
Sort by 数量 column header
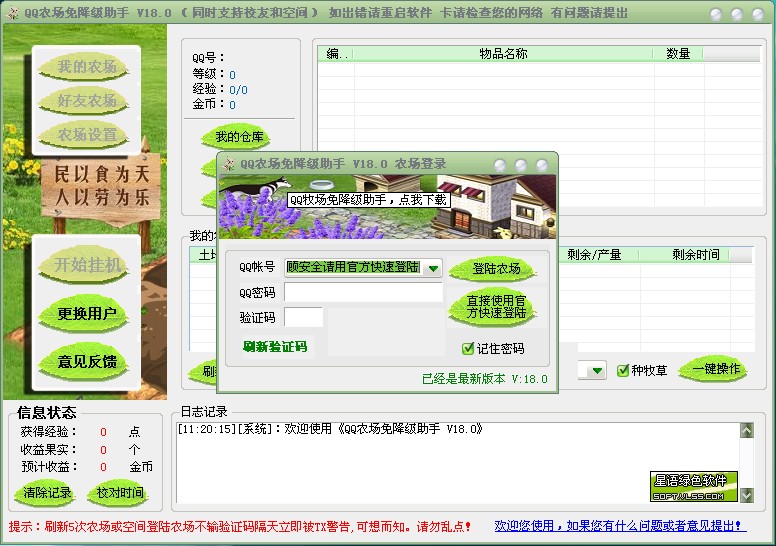678,53
